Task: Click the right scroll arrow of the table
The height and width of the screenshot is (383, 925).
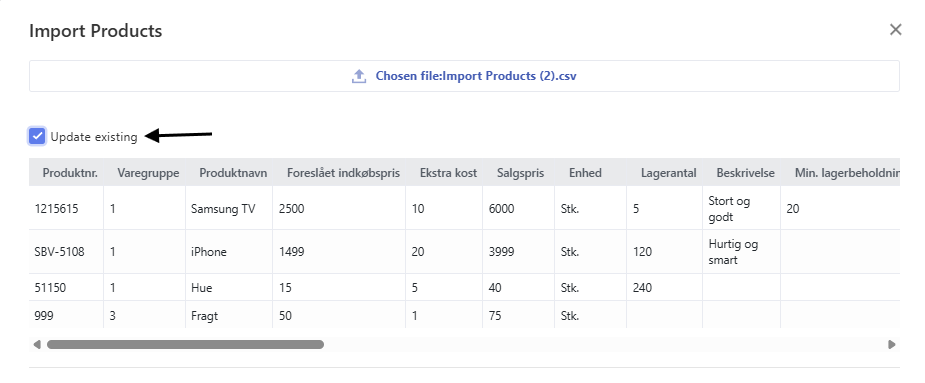Action: (x=892, y=344)
